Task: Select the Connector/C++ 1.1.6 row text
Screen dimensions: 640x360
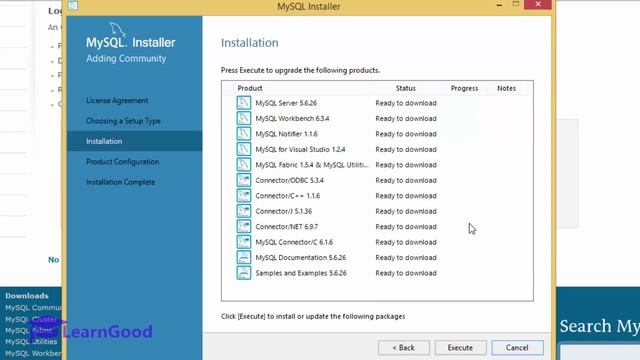Action: 288,196
